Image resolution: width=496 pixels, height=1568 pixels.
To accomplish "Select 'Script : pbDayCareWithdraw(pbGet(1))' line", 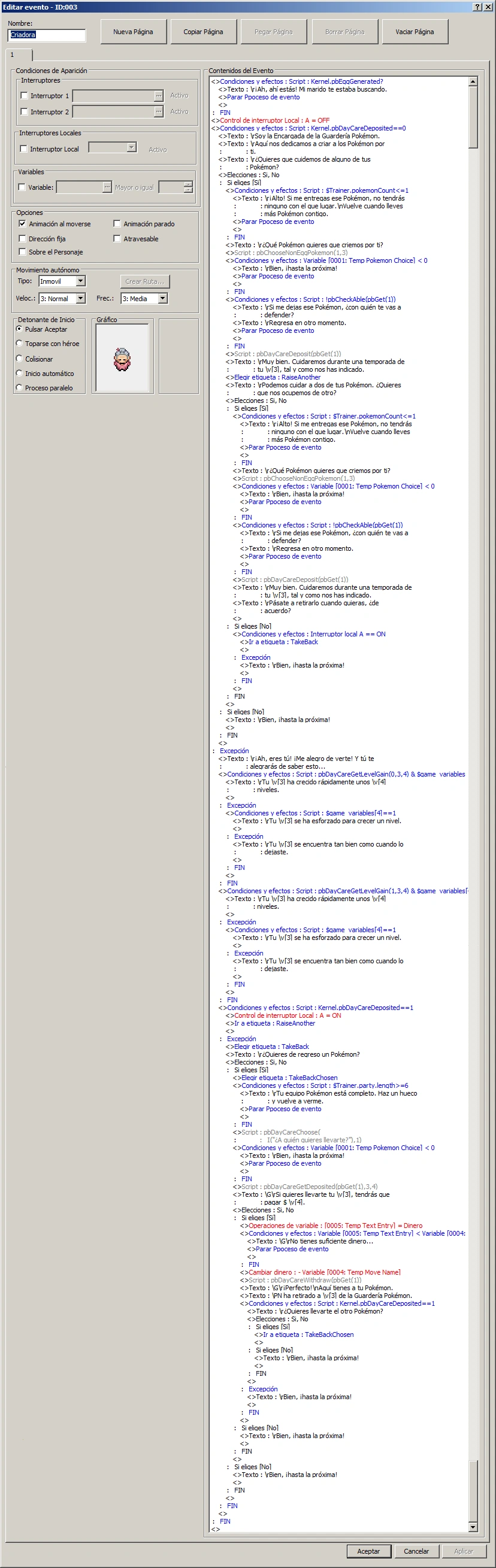I will pyautogui.click(x=301, y=1280).
